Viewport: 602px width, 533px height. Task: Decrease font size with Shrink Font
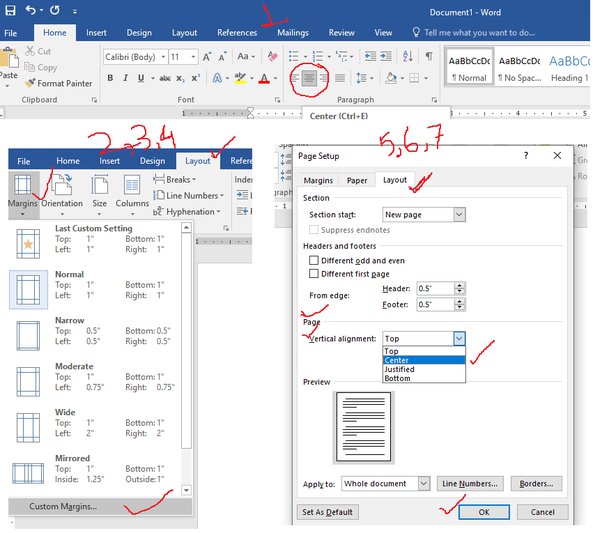[222, 57]
